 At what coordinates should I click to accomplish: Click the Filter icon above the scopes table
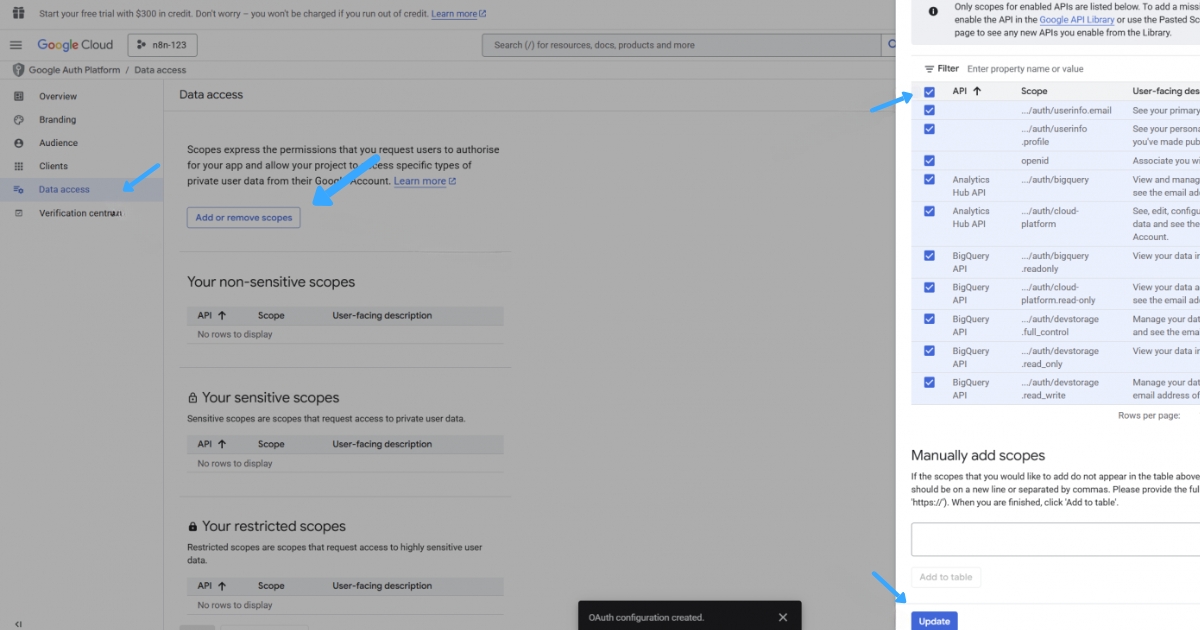click(932, 68)
